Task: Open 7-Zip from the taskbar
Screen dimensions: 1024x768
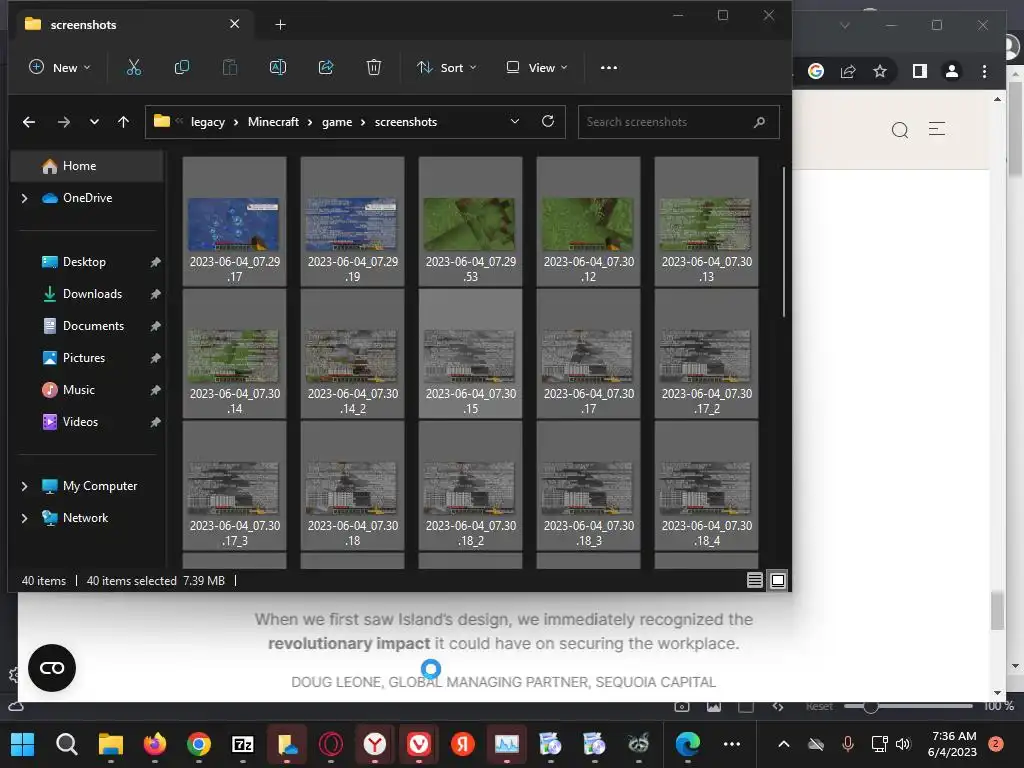Action: tap(243, 744)
